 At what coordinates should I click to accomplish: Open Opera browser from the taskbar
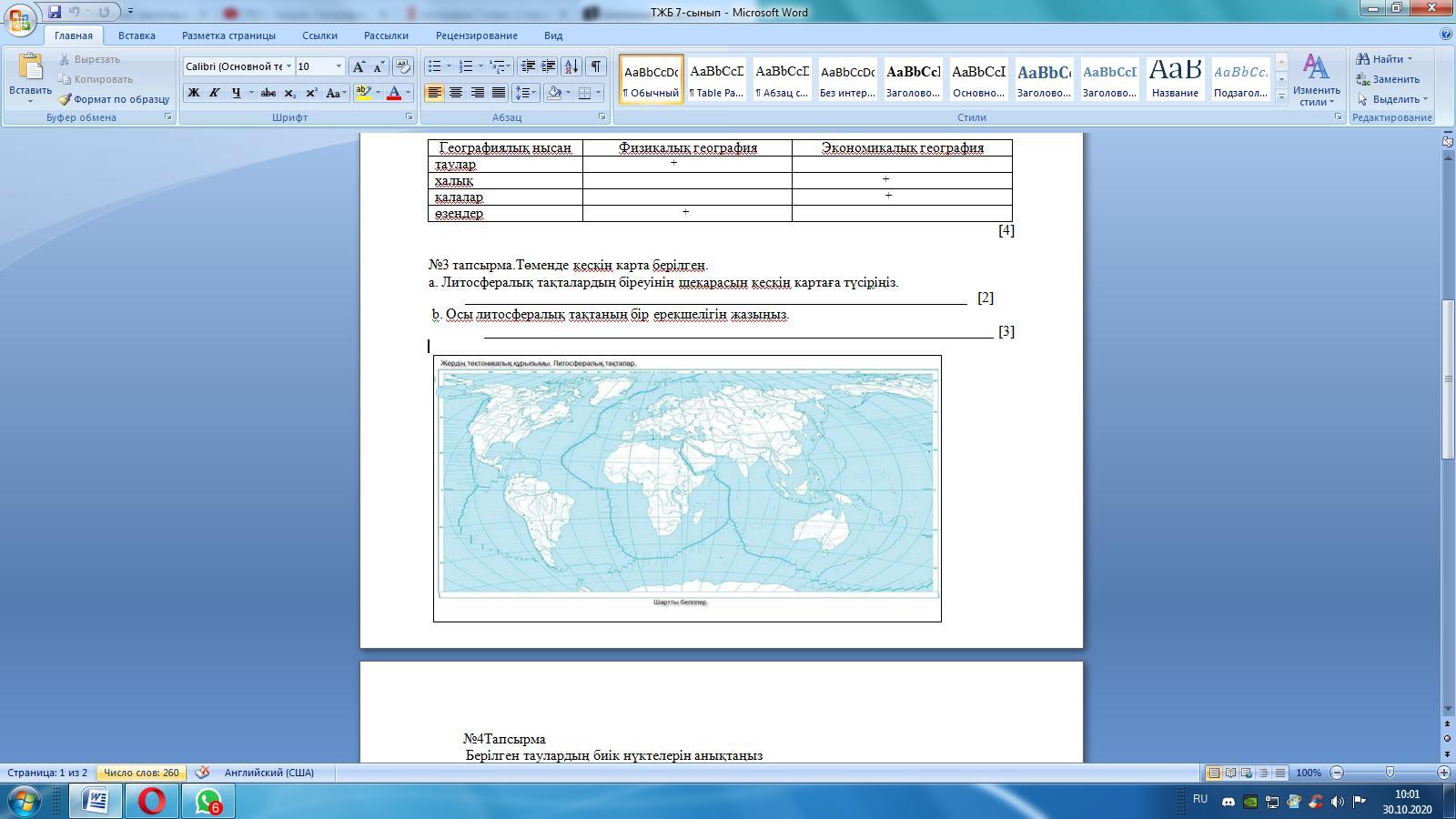(152, 801)
